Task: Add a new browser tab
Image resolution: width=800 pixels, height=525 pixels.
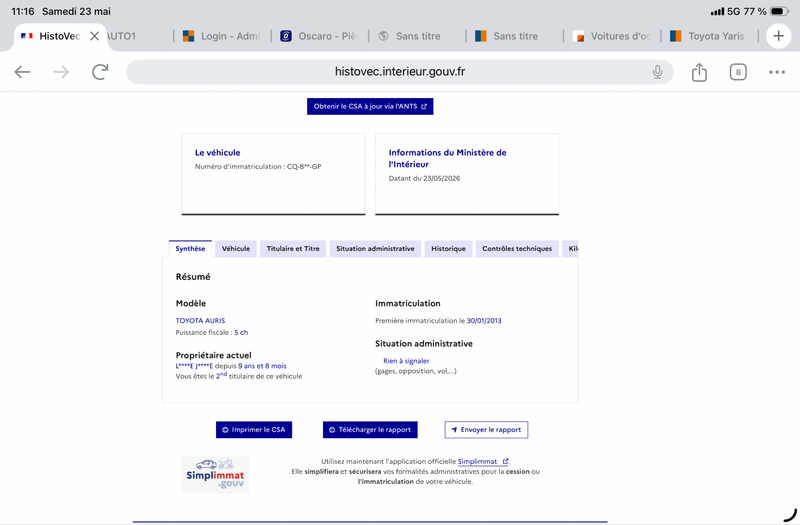Action: coord(778,36)
